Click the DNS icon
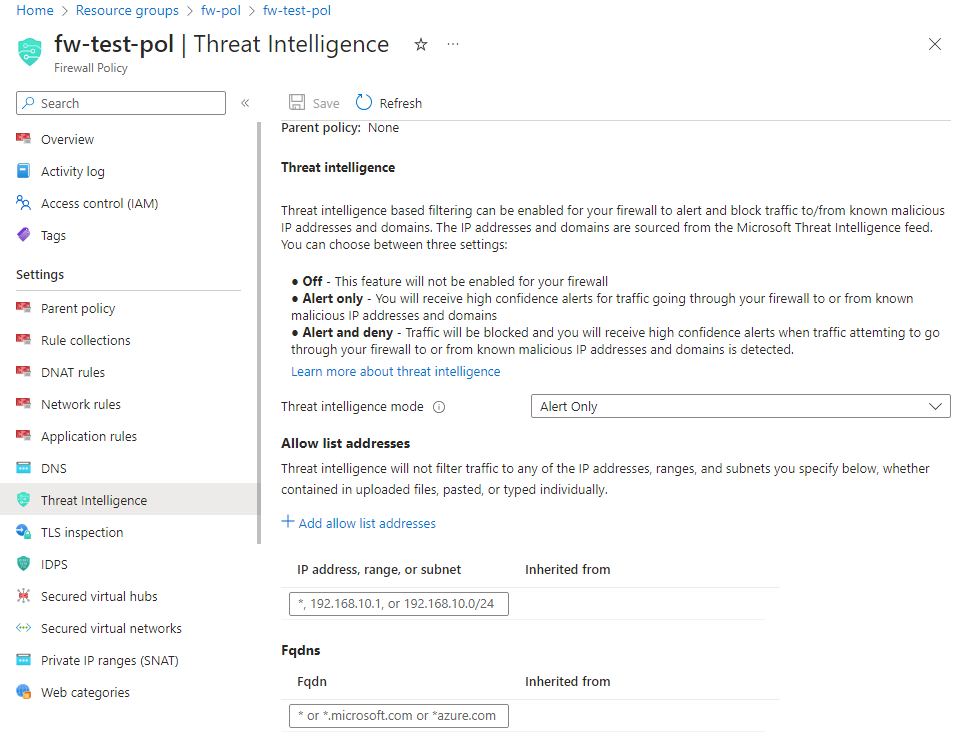The width and height of the screenshot is (969, 744). 23,468
